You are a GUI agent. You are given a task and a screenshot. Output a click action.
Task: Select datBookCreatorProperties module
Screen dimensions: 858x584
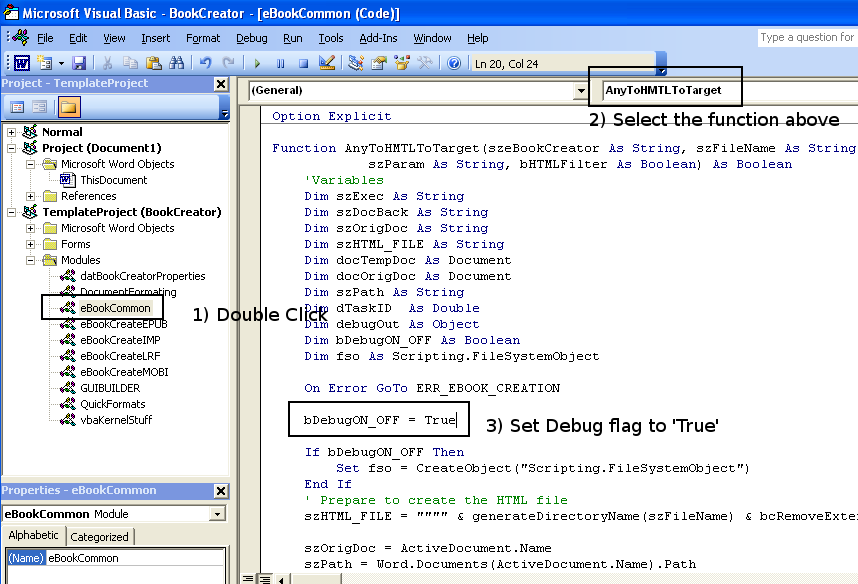142,276
